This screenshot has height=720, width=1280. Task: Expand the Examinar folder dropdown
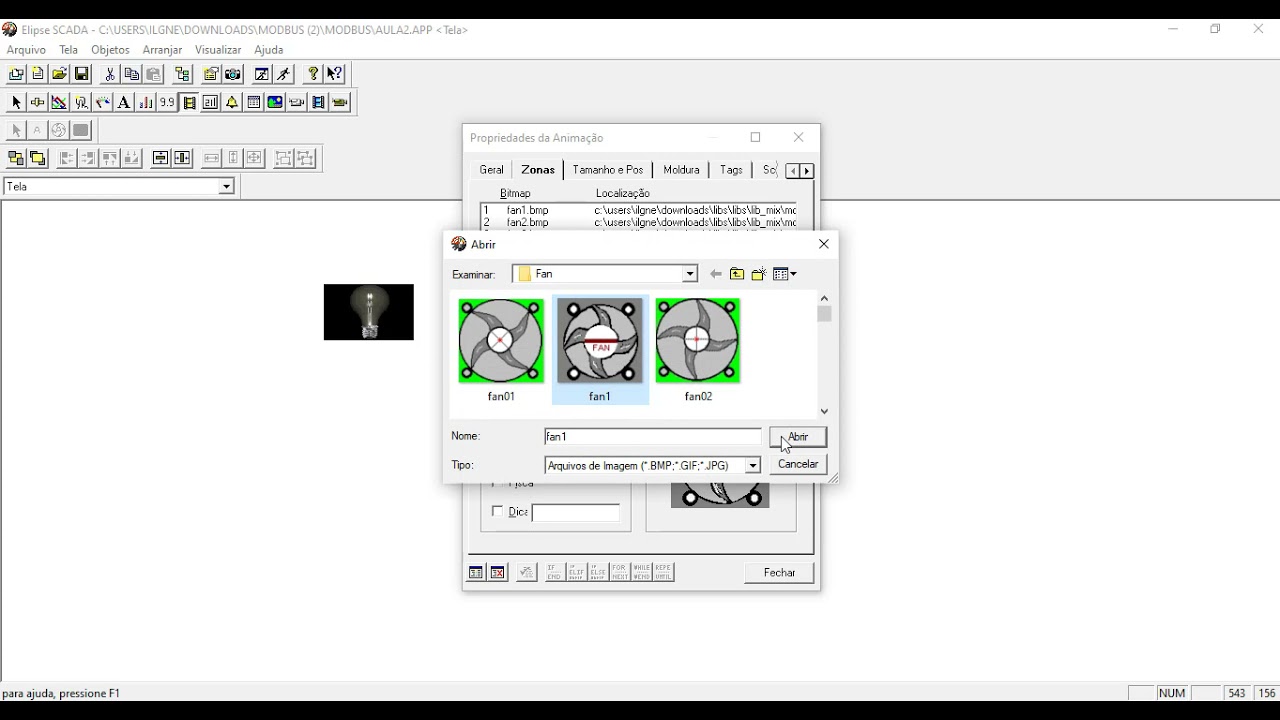[x=690, y=274]
